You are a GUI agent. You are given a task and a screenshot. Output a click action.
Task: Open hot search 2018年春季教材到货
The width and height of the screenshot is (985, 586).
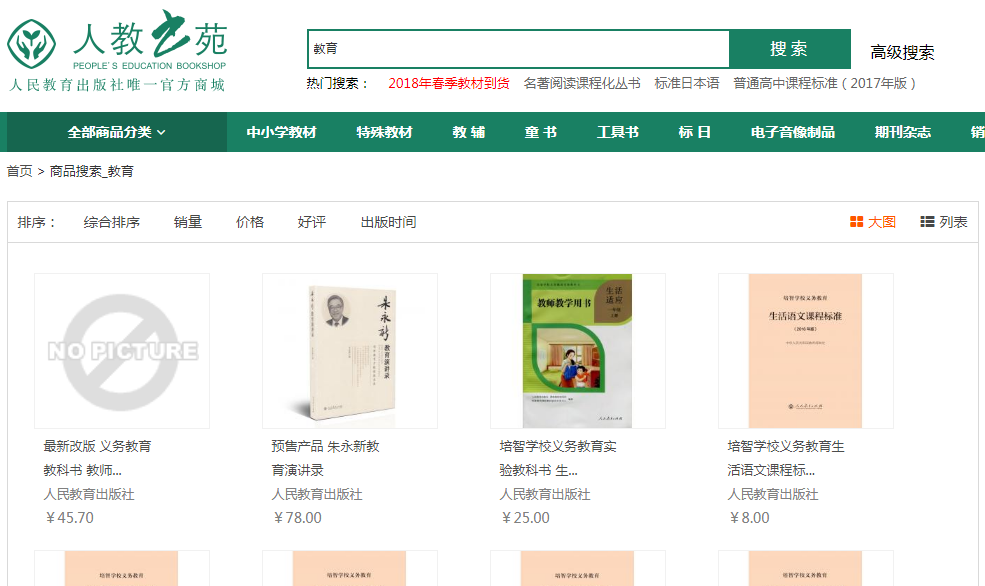click(x=449, y=84)
